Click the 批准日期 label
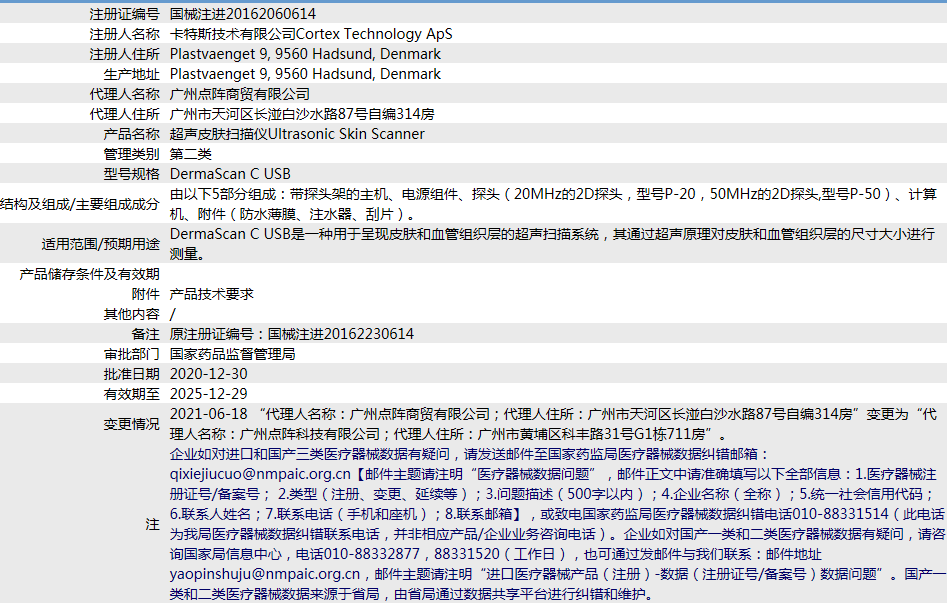This screenshot has width=950, height=604. pyautogui.click(x=131, y=374)
